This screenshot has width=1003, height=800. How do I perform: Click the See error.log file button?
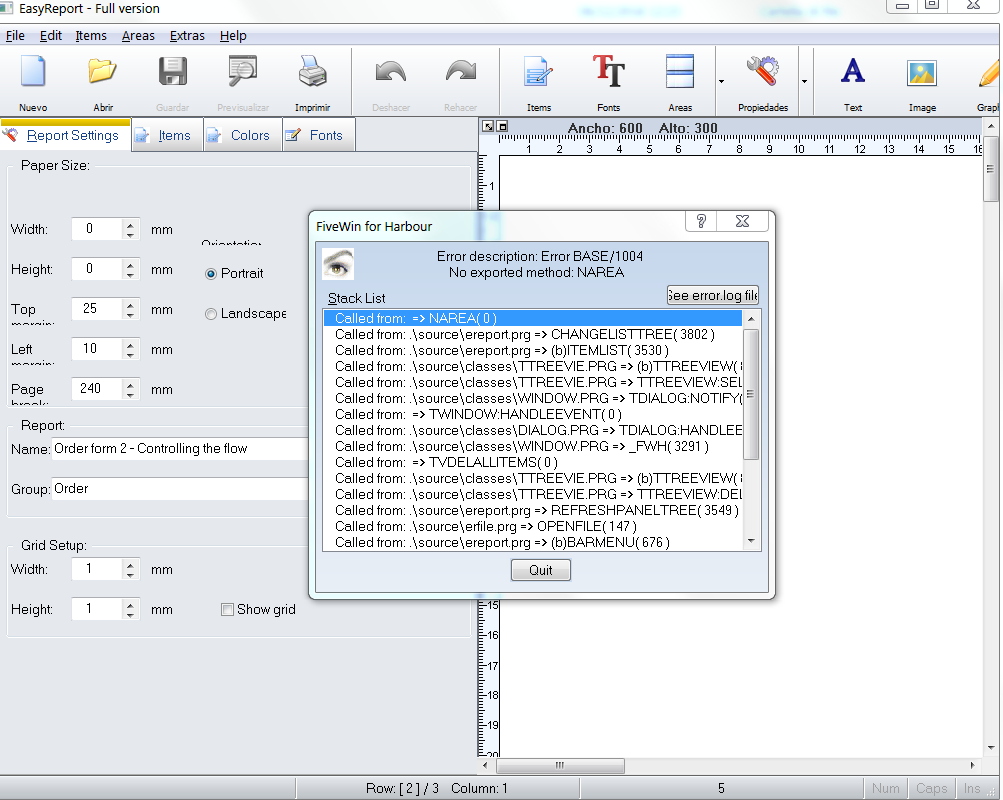coord(713,295)
